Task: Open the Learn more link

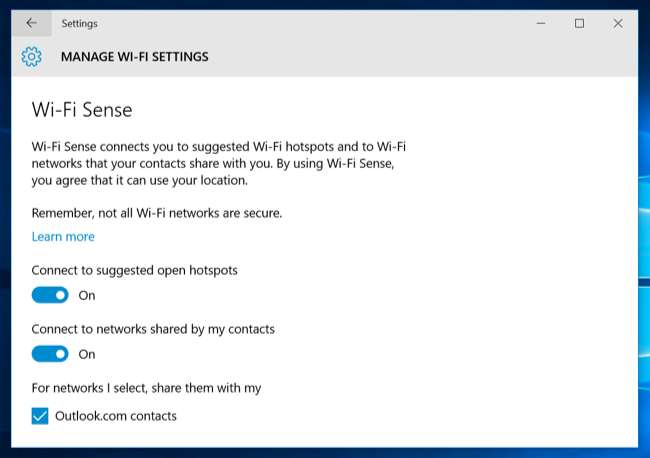Action: pos(63,237)
